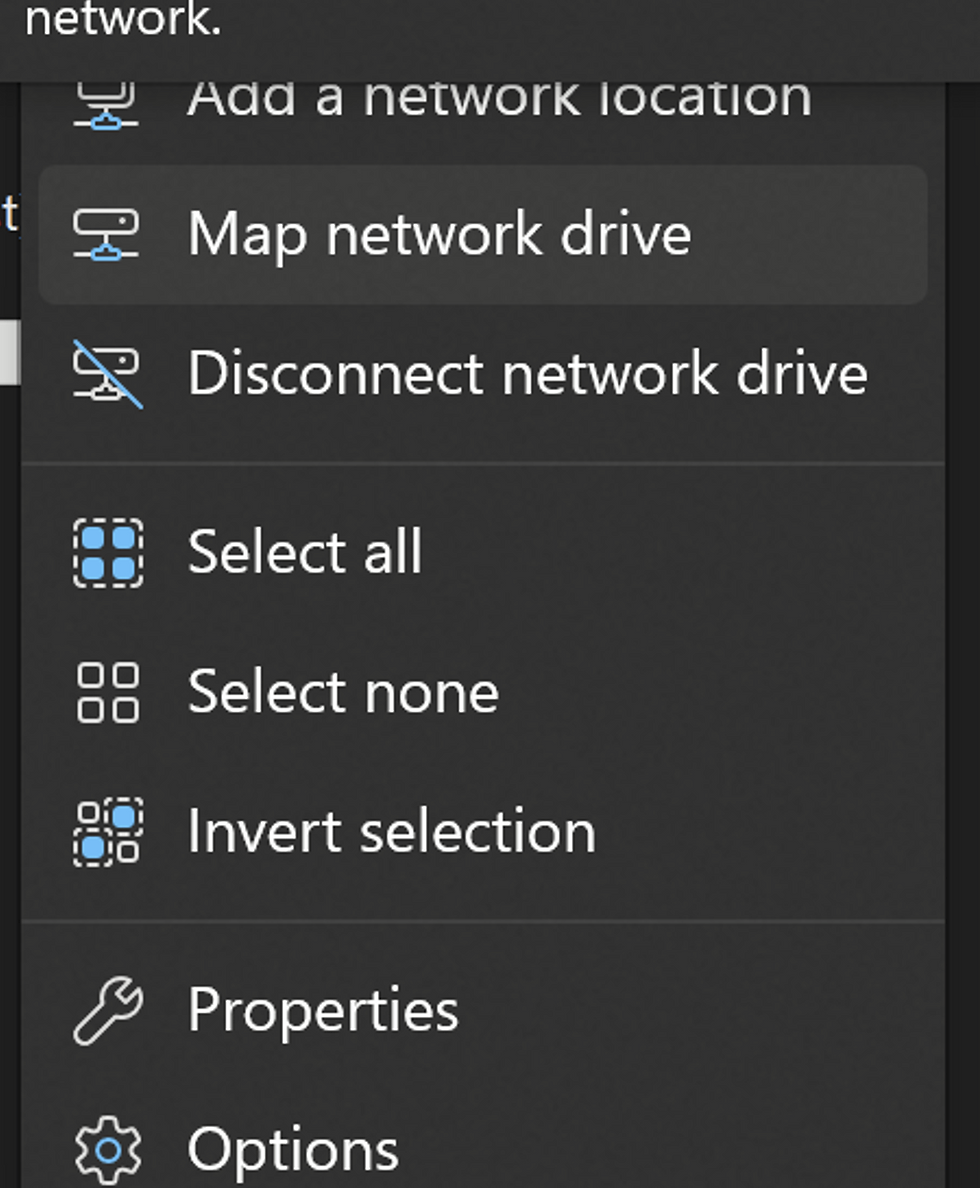Open 'Properties' from the menu
The width and height of the screenshot is (980, 1188).
(x=323, y=1011)
